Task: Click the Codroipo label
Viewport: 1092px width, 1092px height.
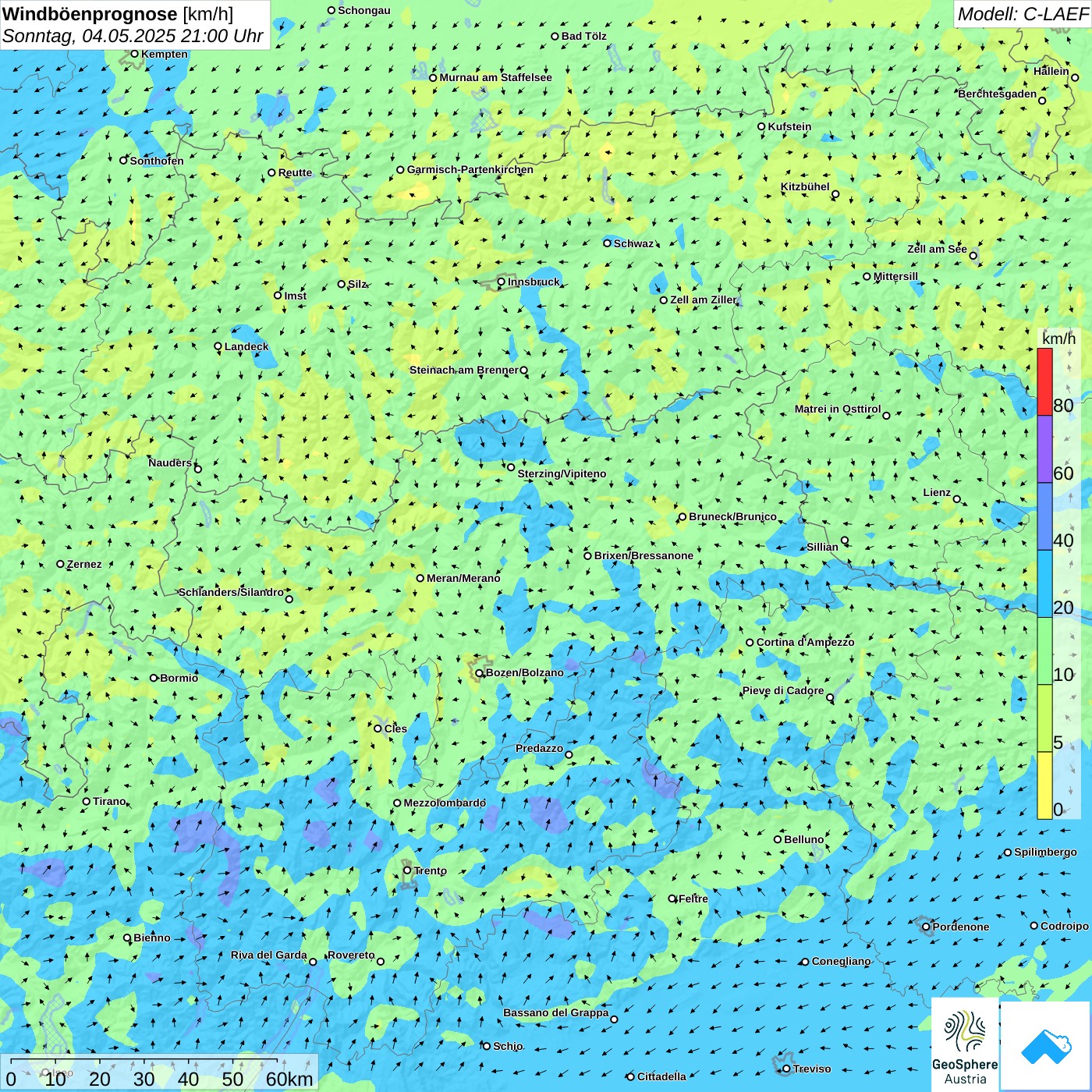Action: click(1065, 926)
